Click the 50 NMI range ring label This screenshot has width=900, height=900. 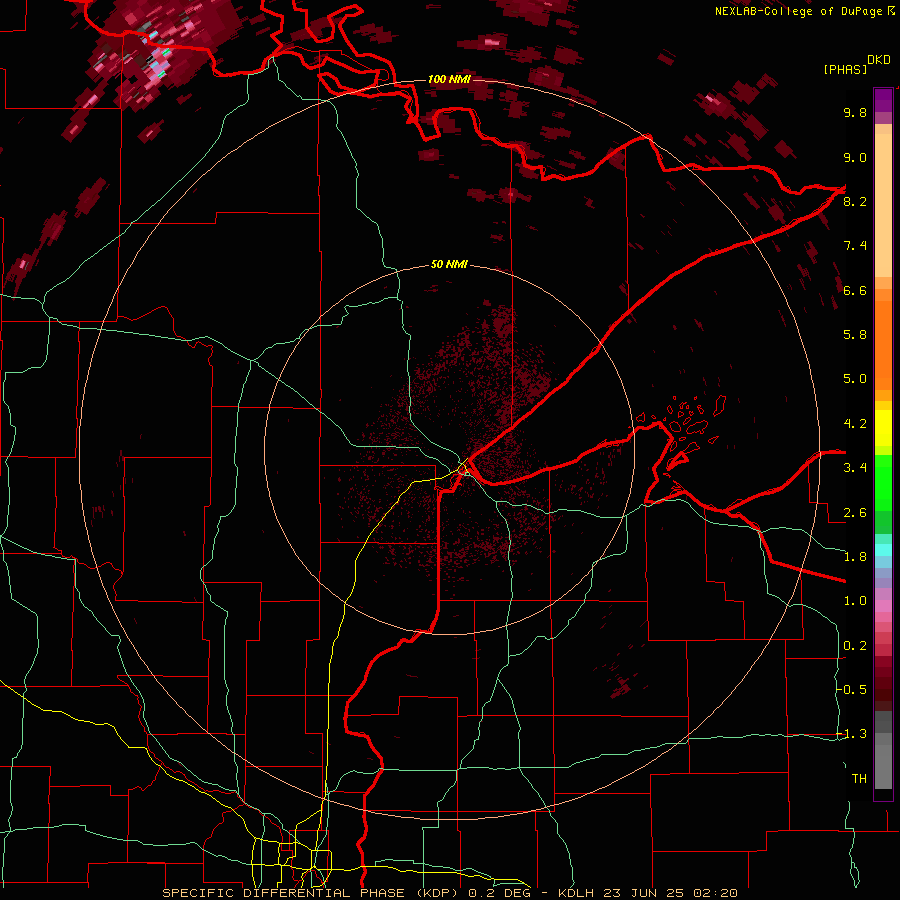[449, 265]
